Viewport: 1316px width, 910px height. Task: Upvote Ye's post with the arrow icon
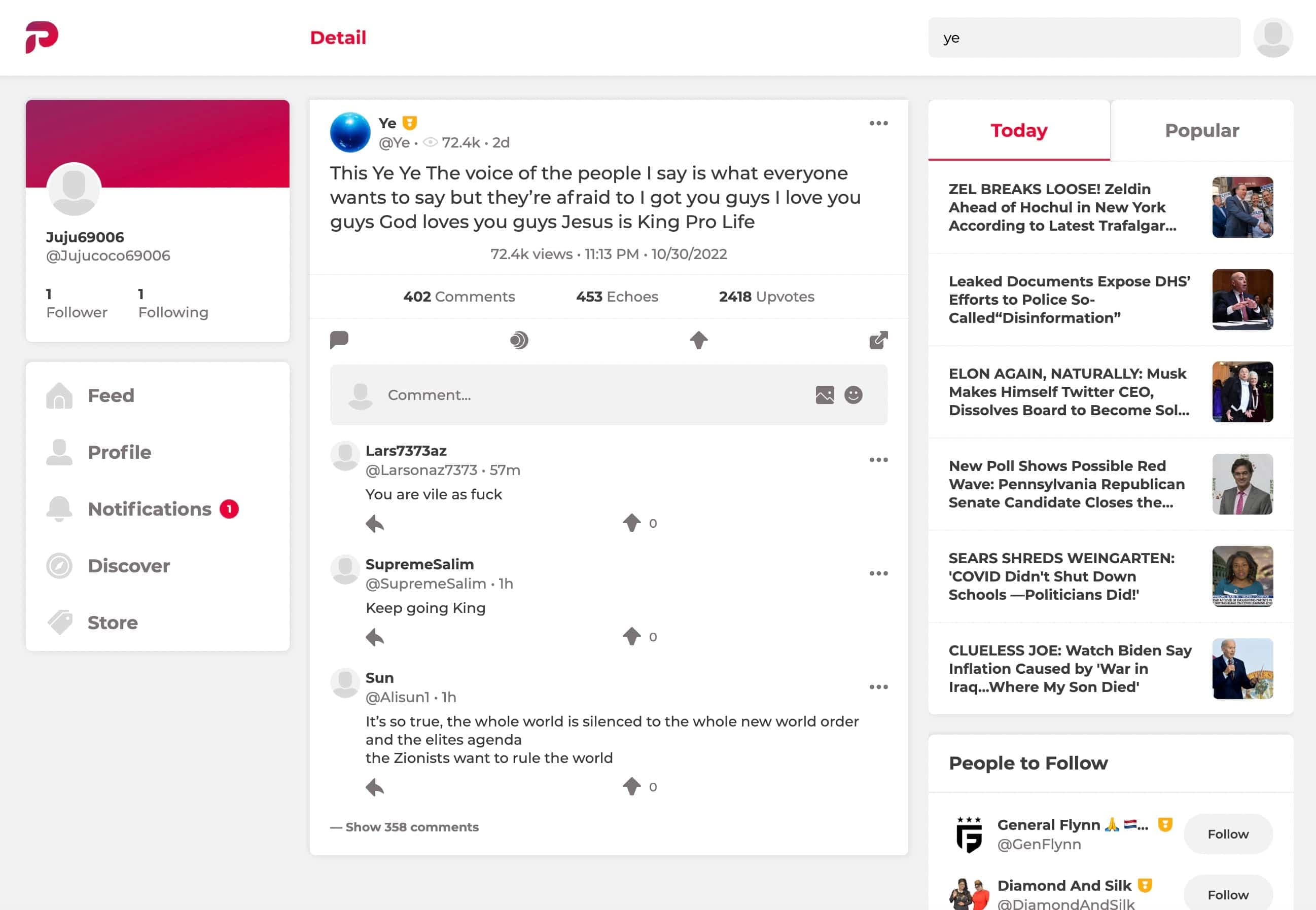coord(698,340)
